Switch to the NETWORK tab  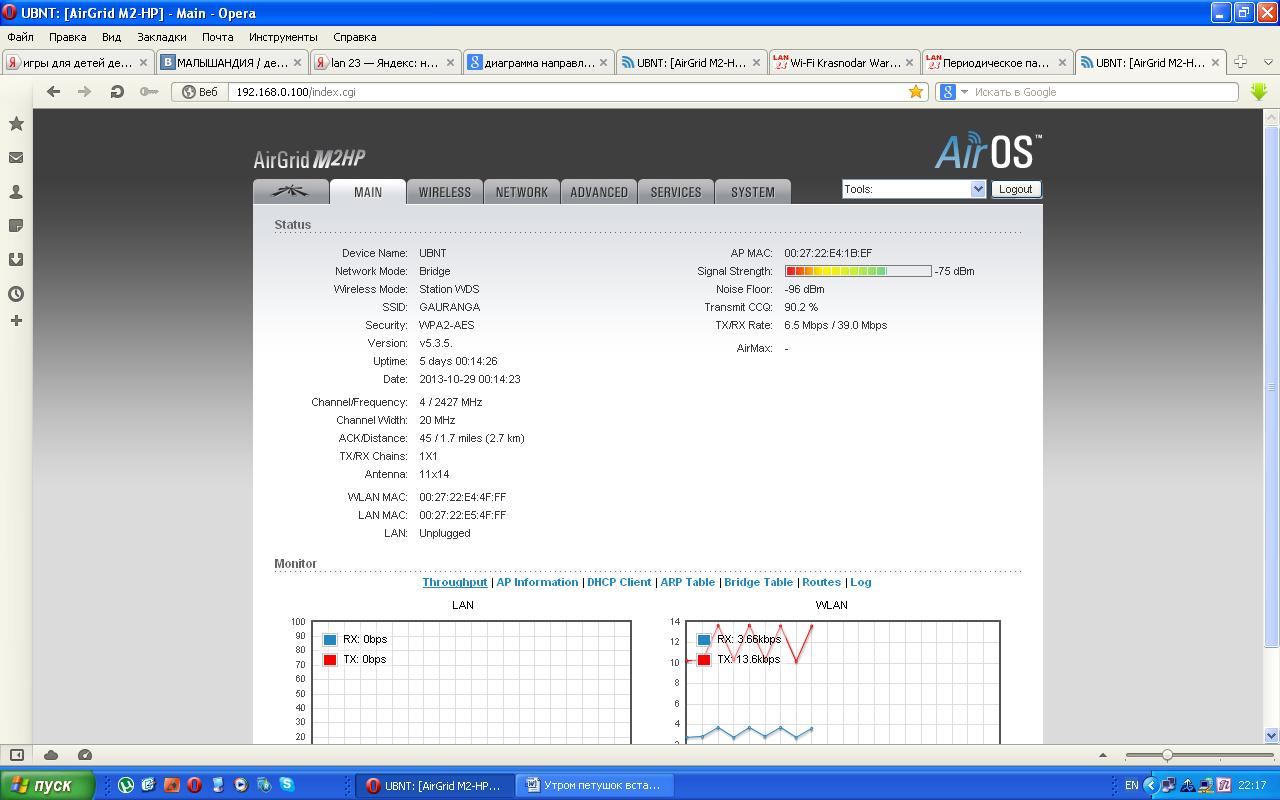pyautogui.click(x=522, y=192)
